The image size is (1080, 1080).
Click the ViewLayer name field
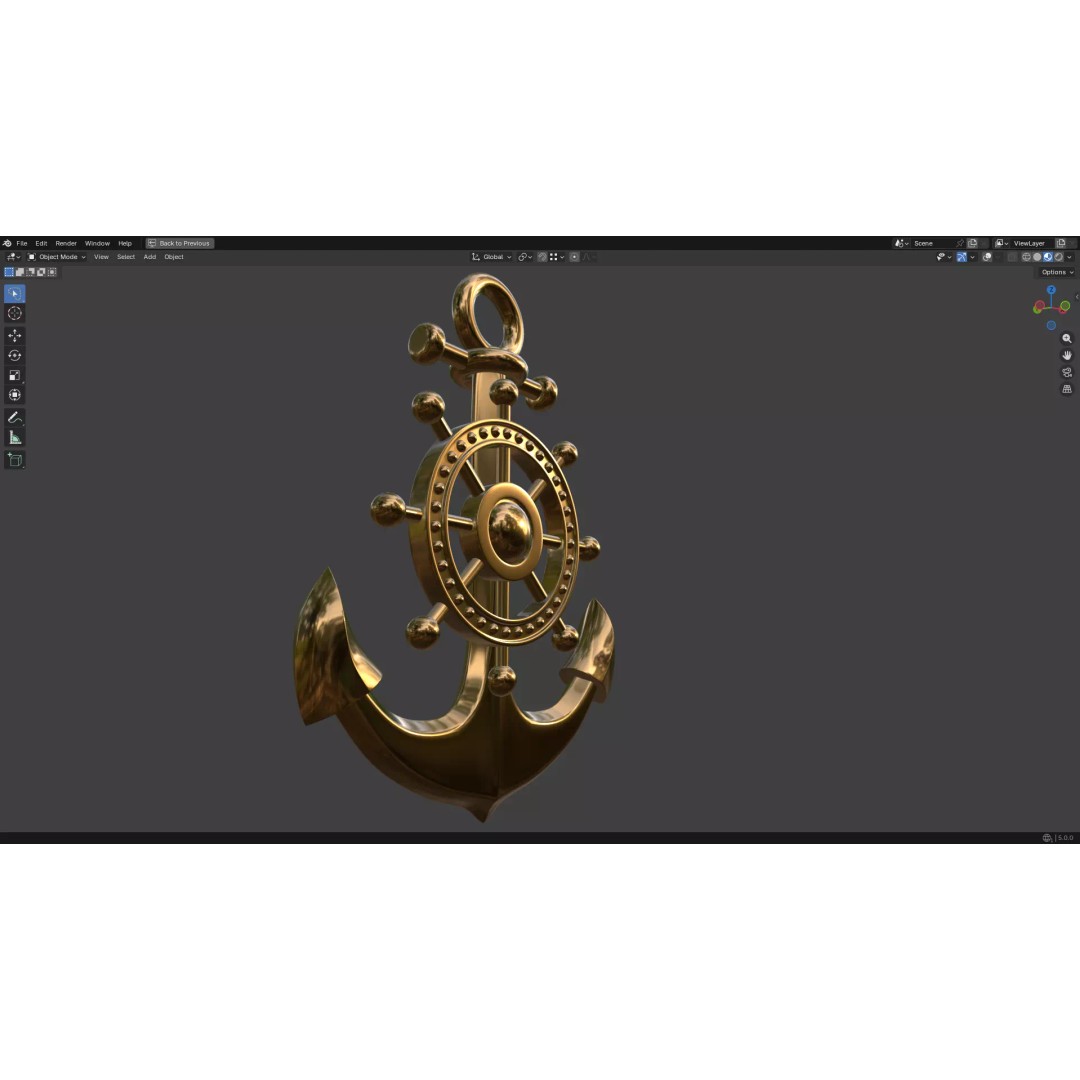pos(1032,243)
